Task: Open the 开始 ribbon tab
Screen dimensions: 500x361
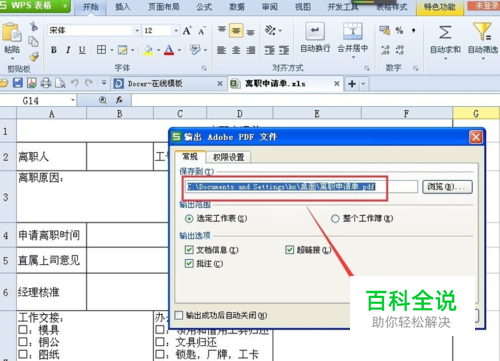Action: 90,7
